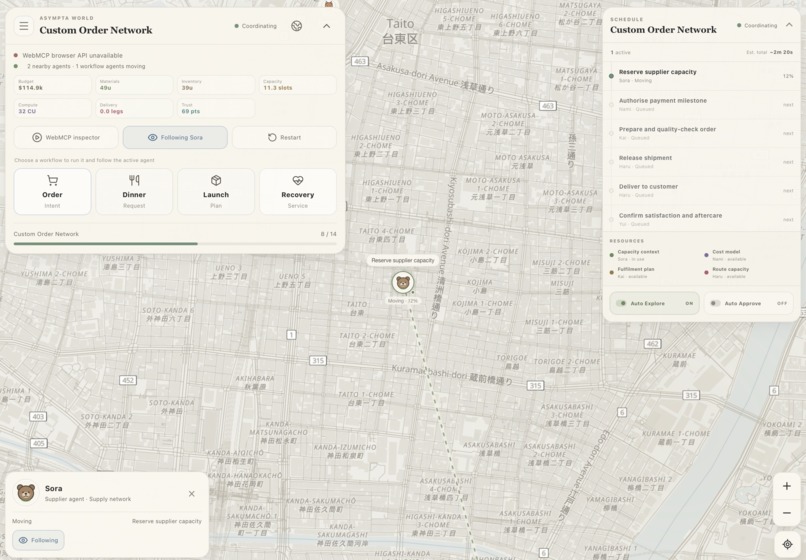Select Release shipment schedule step

(701, 162)
